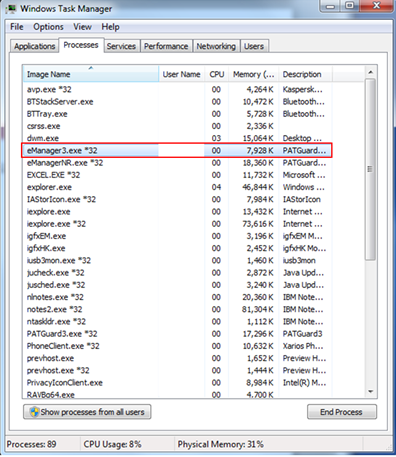Select the dwm.exe process
This screenshot has height=457, width=396.
(177, 138)
